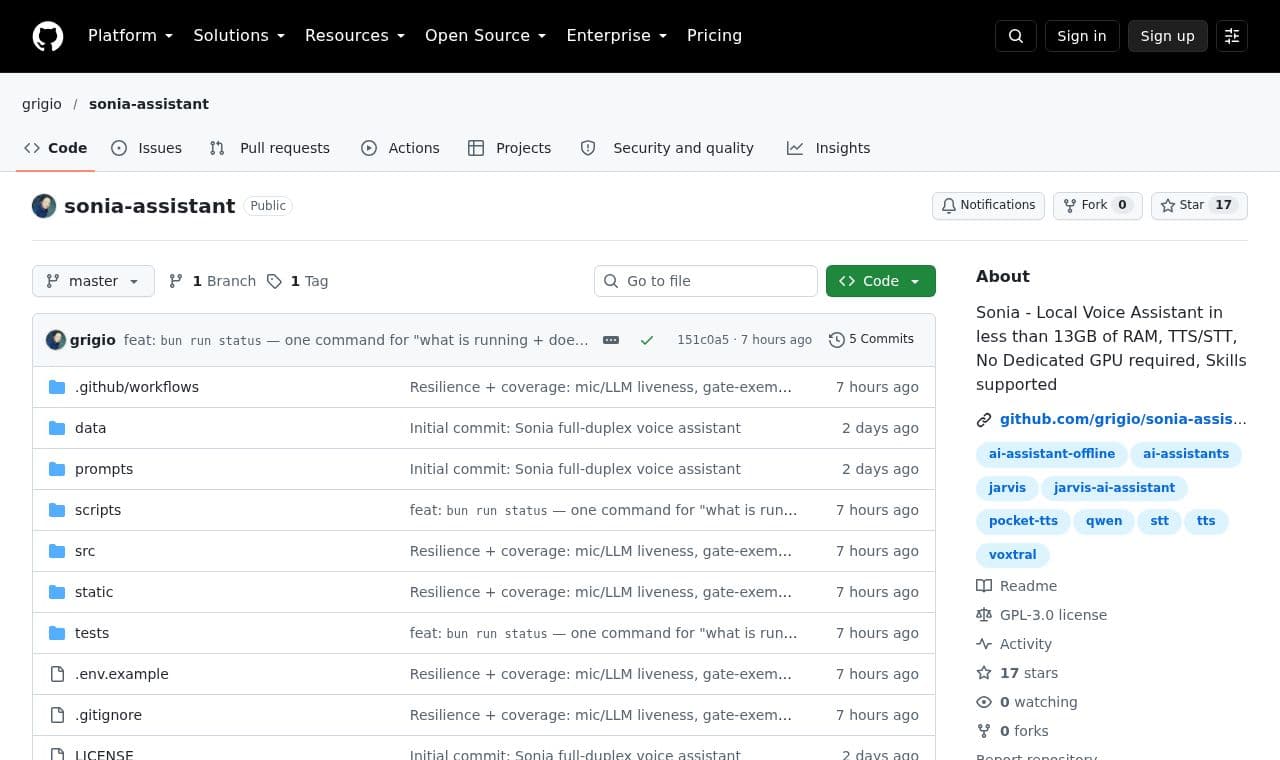Click the Sign in button

tap(1082, 36)
